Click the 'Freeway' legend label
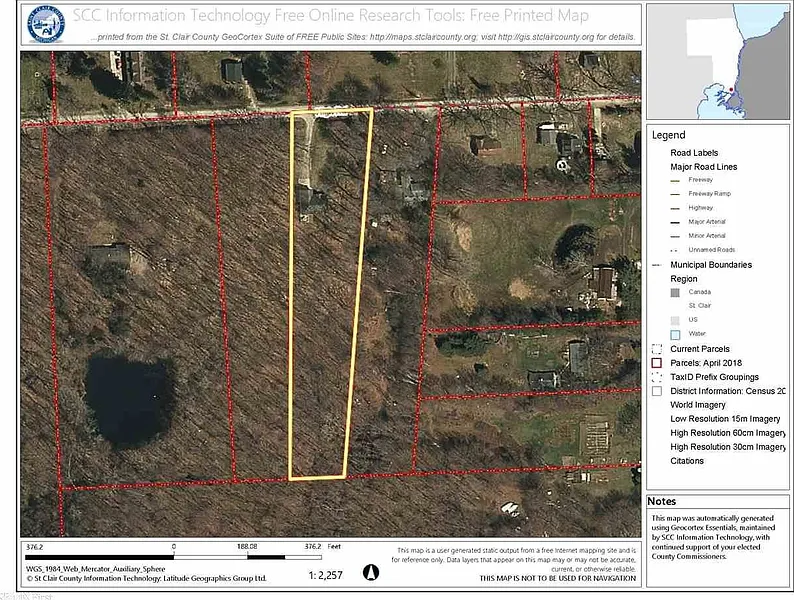 click(700, 180)
